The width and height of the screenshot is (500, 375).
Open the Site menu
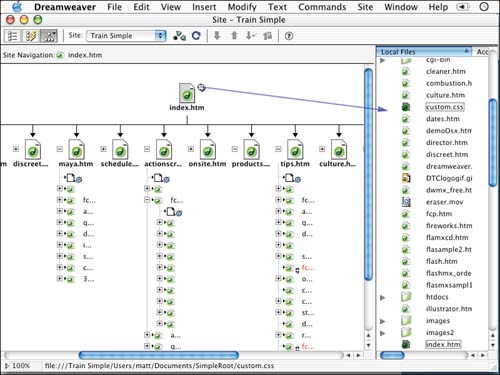(x=365, y=7)
